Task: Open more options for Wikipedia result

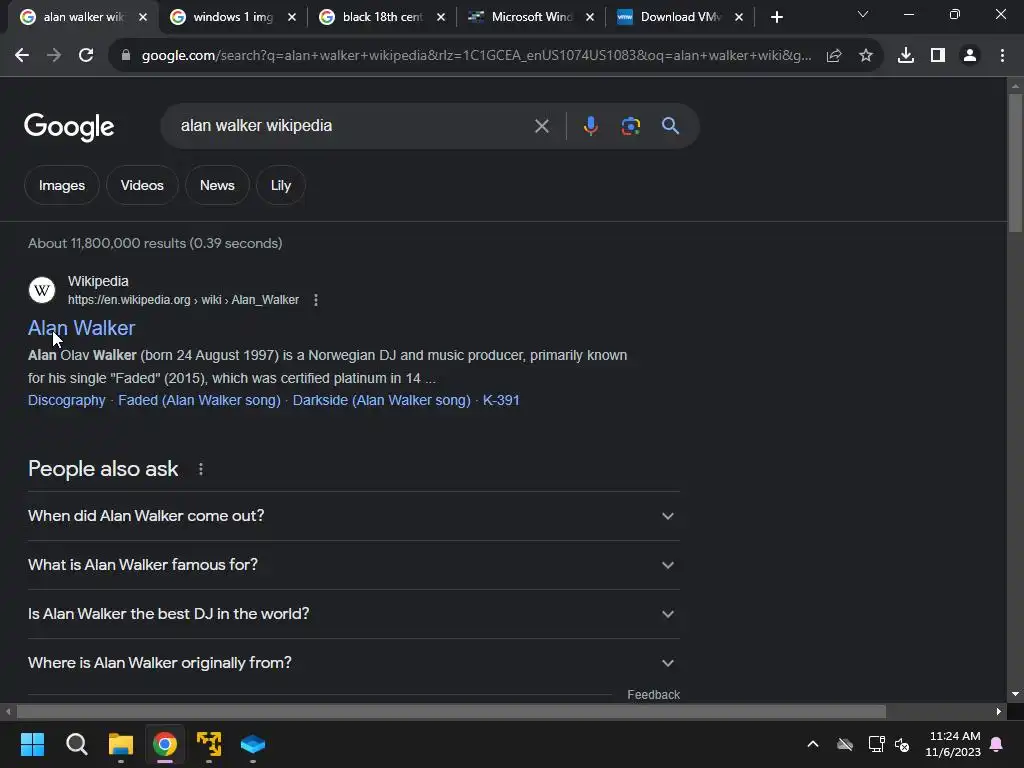Action: click(x=316, y=300)
